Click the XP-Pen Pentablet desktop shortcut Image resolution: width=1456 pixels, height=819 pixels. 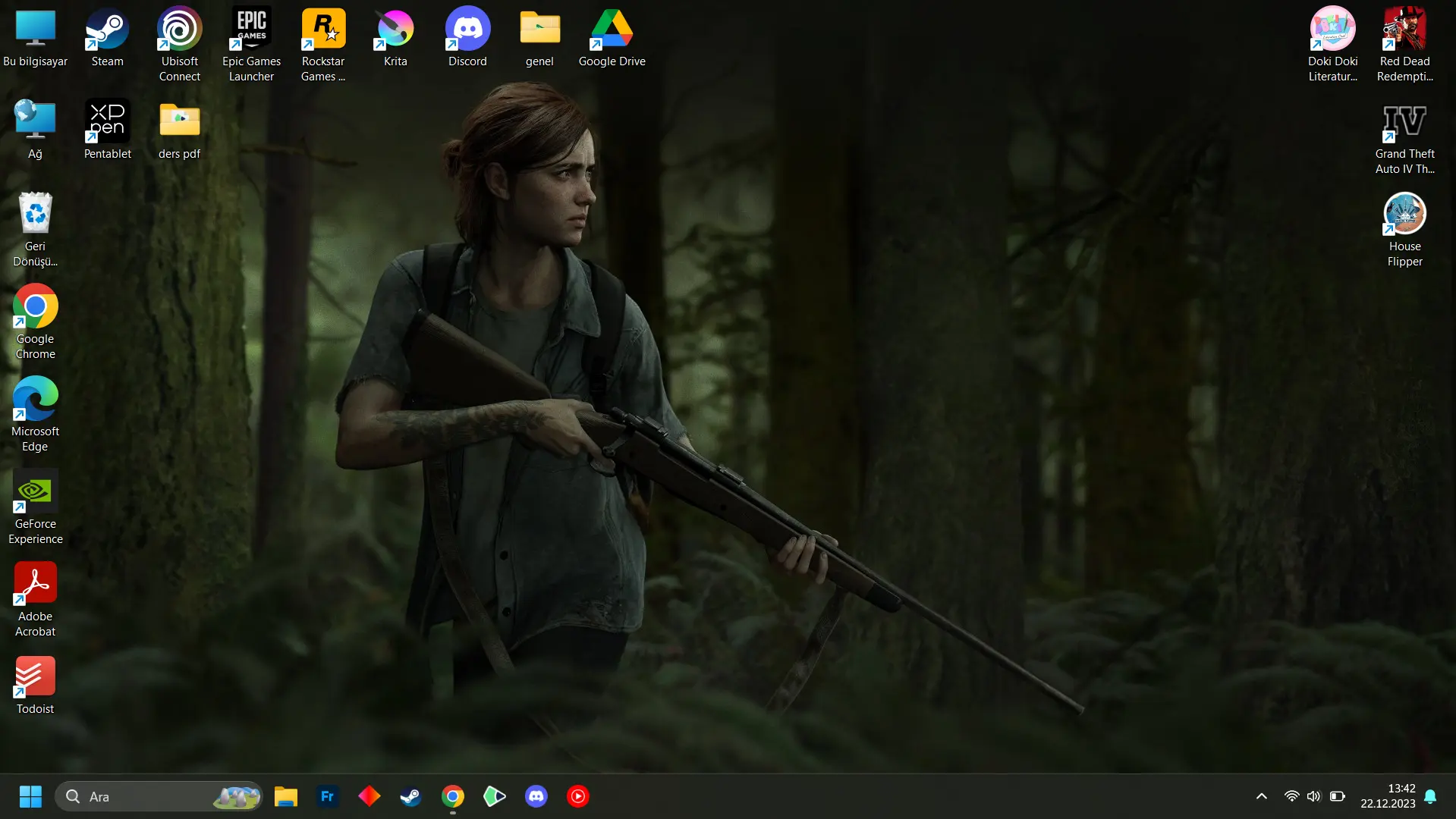pyautogui.click(x=108, y=130)
